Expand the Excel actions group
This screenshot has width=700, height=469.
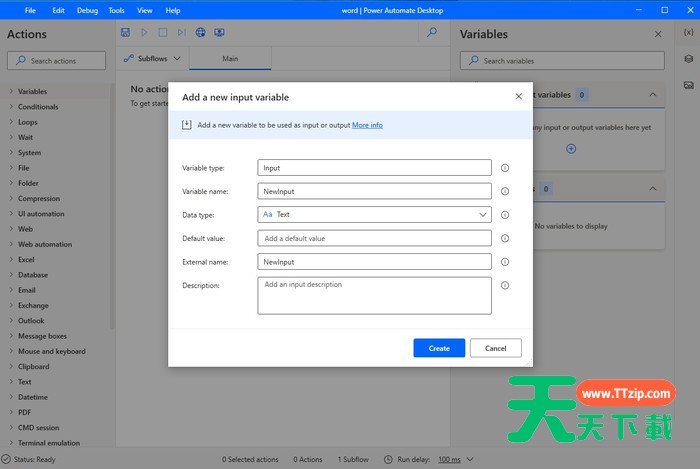click(26, 259)
